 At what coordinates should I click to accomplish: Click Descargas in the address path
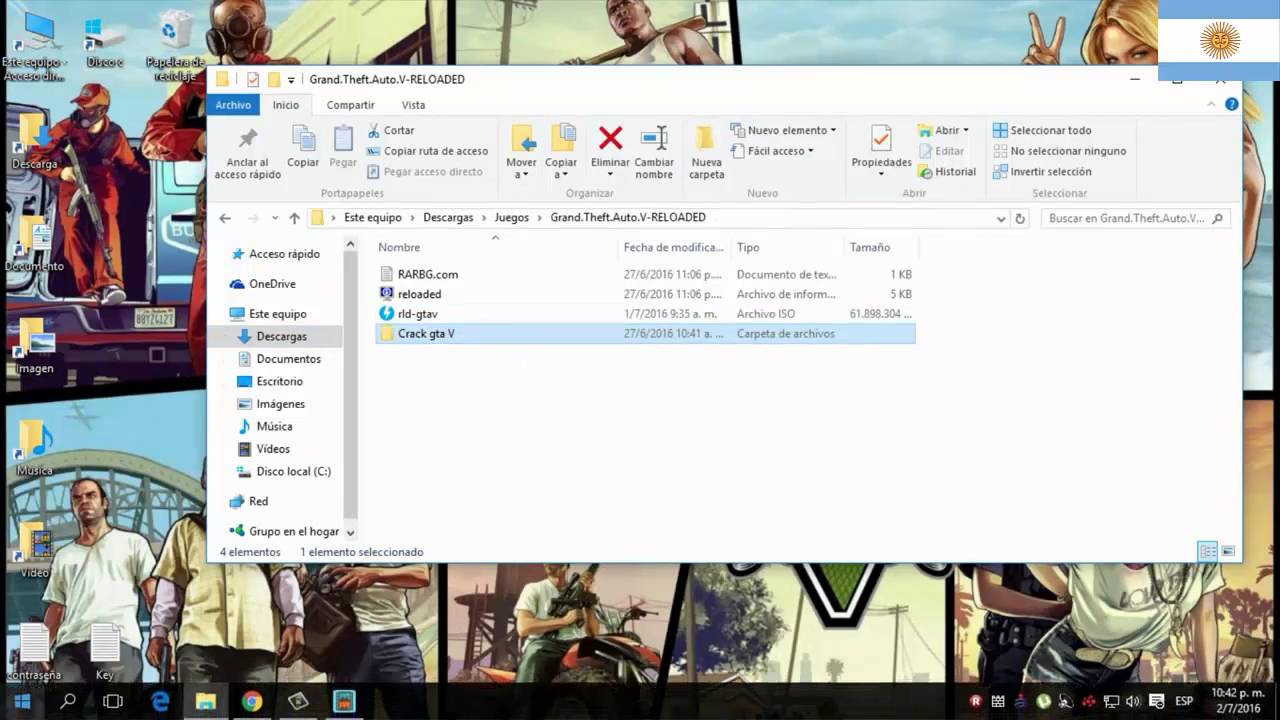coord(448,218)
